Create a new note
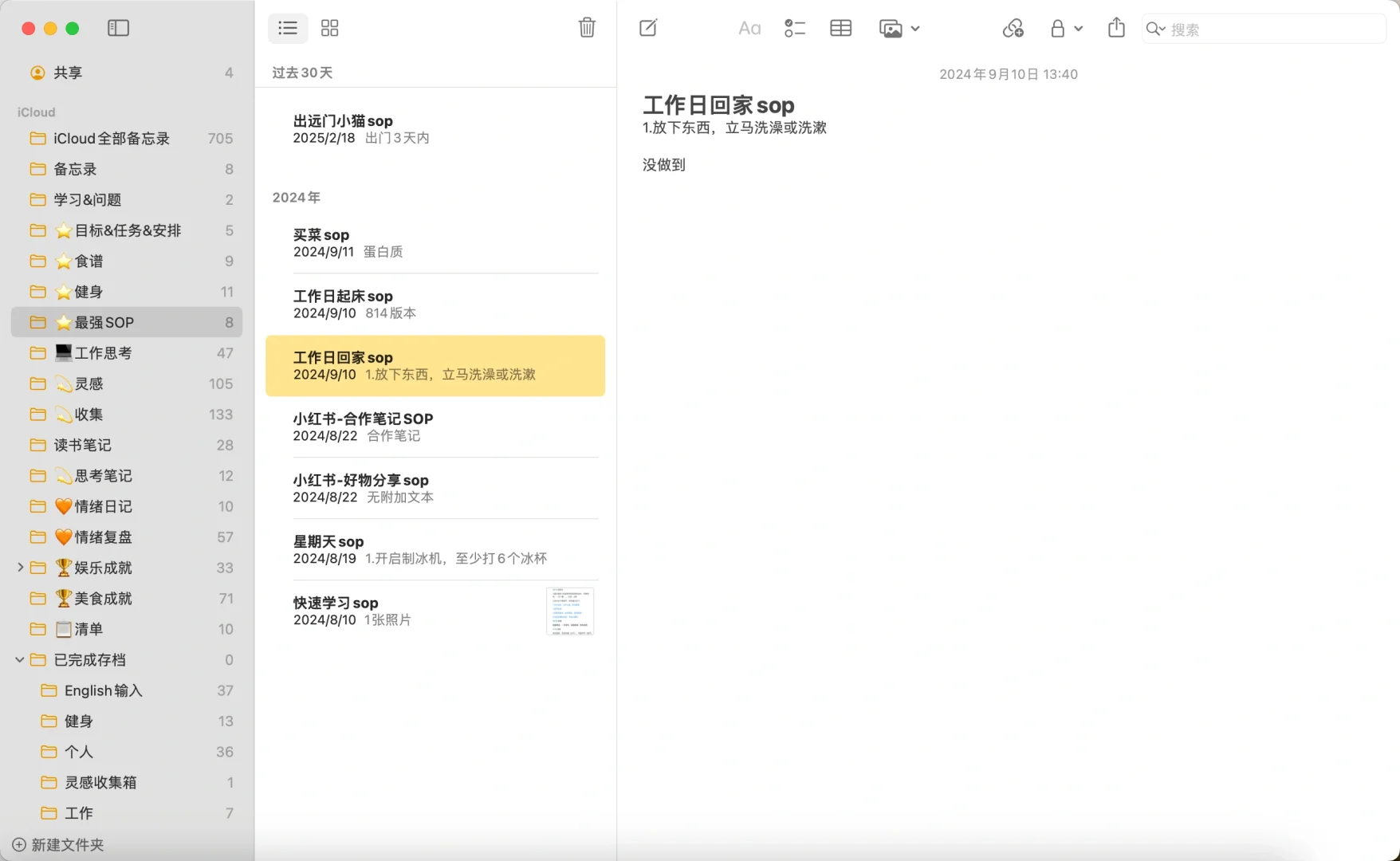The image size is (1400, 861). 647,28
